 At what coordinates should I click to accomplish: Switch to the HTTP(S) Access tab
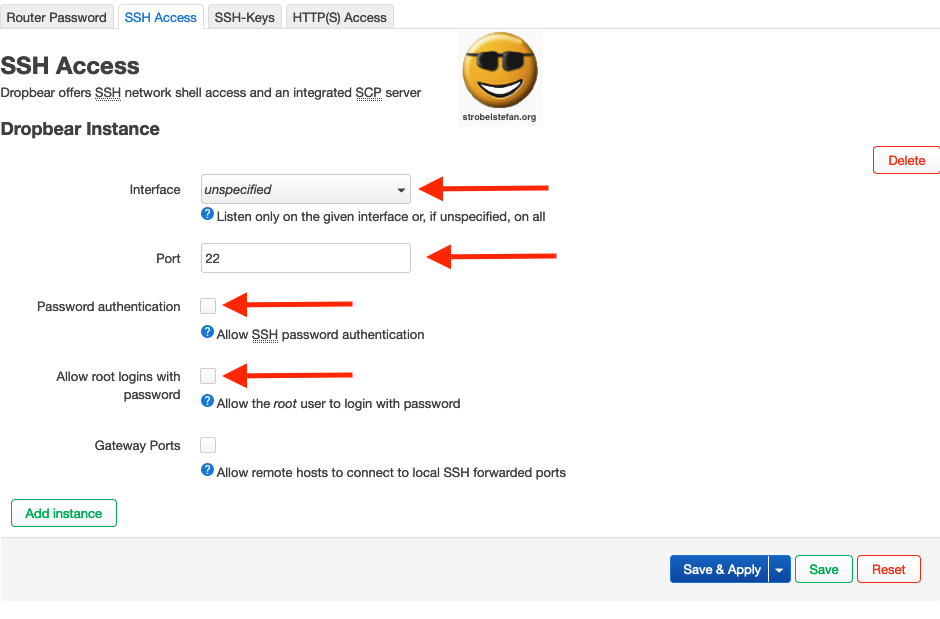point(339,16)
